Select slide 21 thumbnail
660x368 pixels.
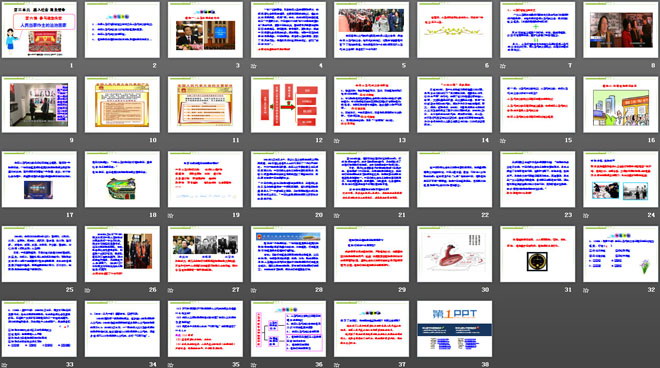[371, 179]
